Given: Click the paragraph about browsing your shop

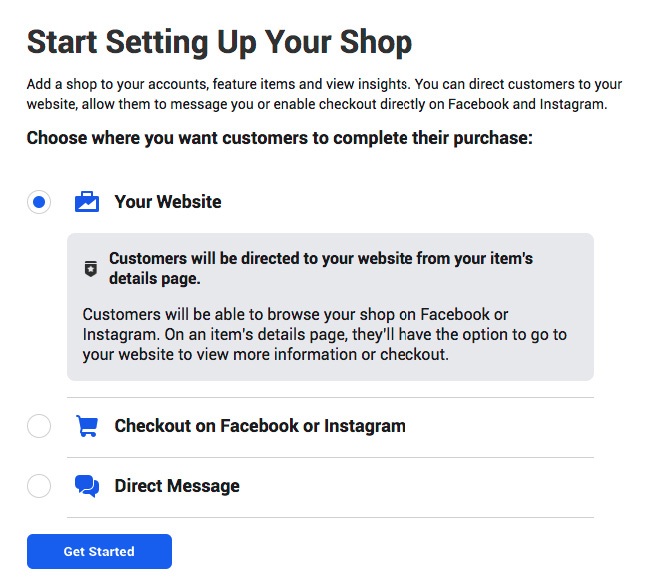Looking at the screenshot, I should point(325,334).
